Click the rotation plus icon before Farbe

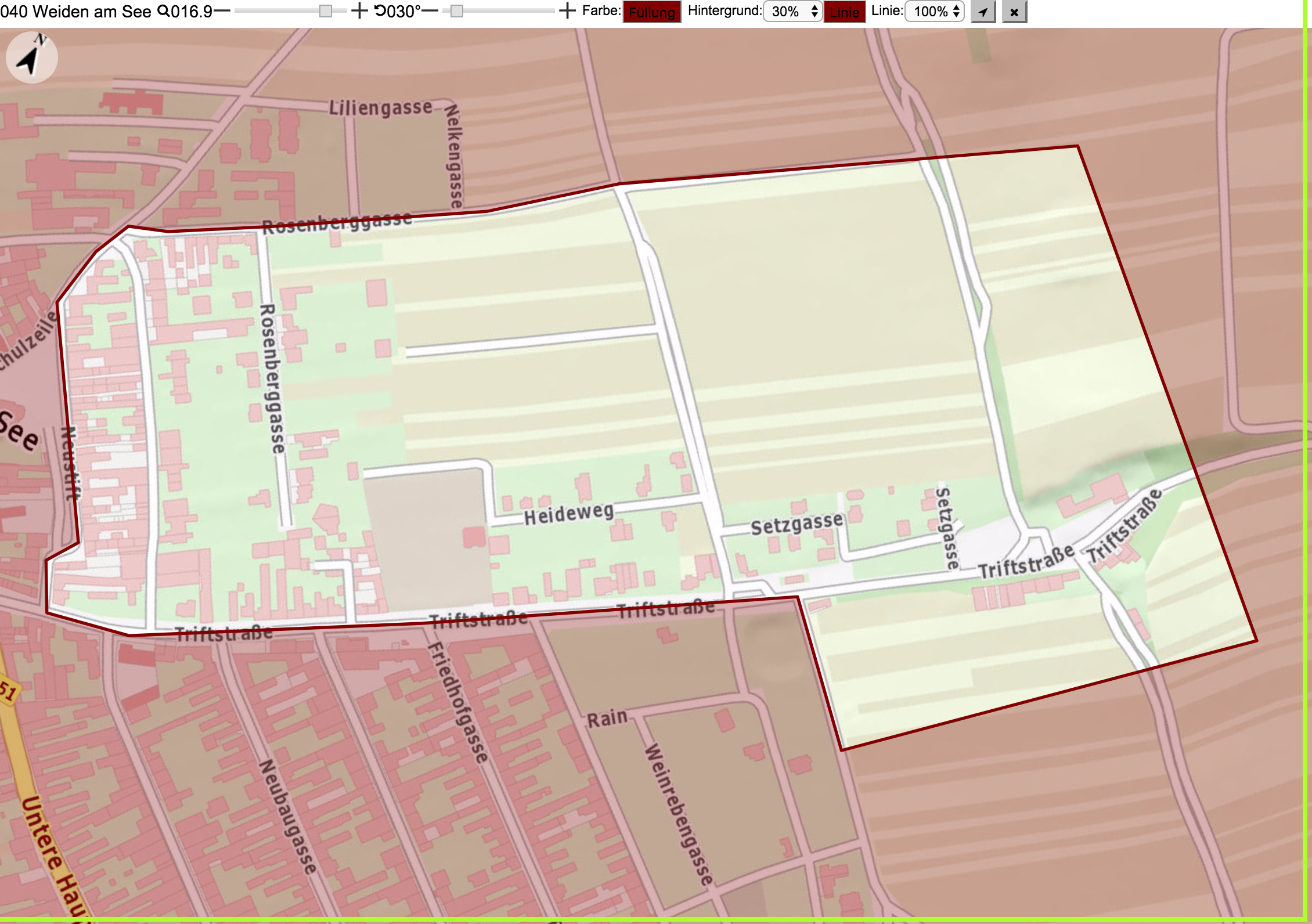click(x=567, y=11)
